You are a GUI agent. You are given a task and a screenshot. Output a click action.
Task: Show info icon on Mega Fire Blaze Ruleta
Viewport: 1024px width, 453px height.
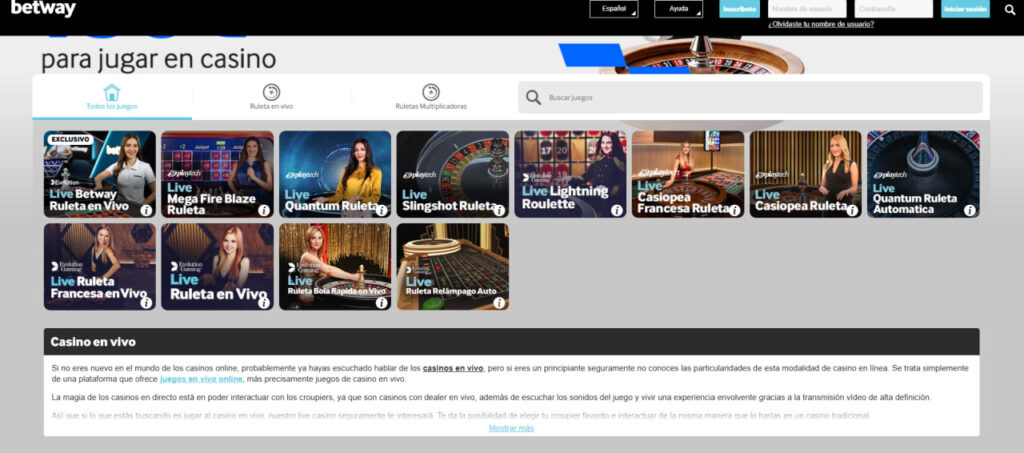point(264,210)
